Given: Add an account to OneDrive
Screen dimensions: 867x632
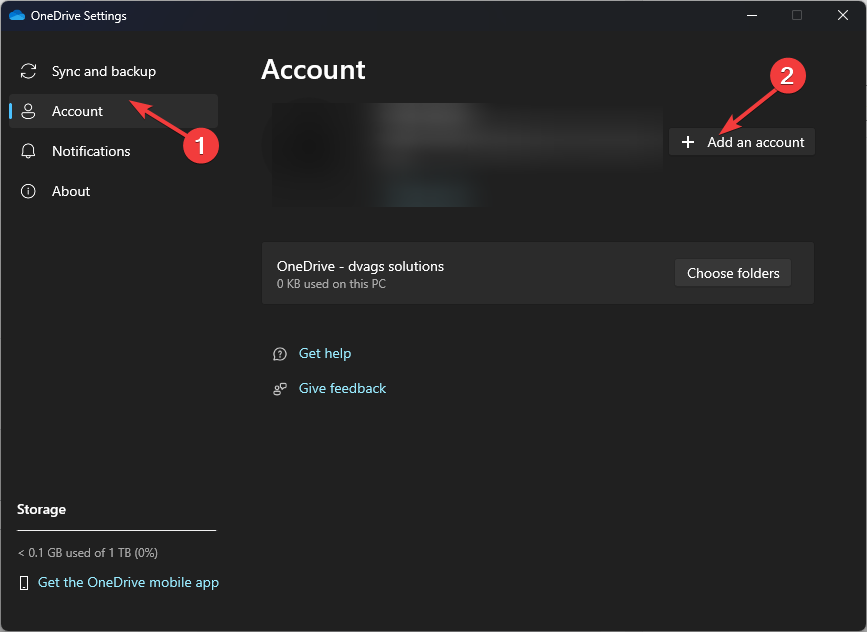Looking at the screenshot, I should [x=741, y=142].
